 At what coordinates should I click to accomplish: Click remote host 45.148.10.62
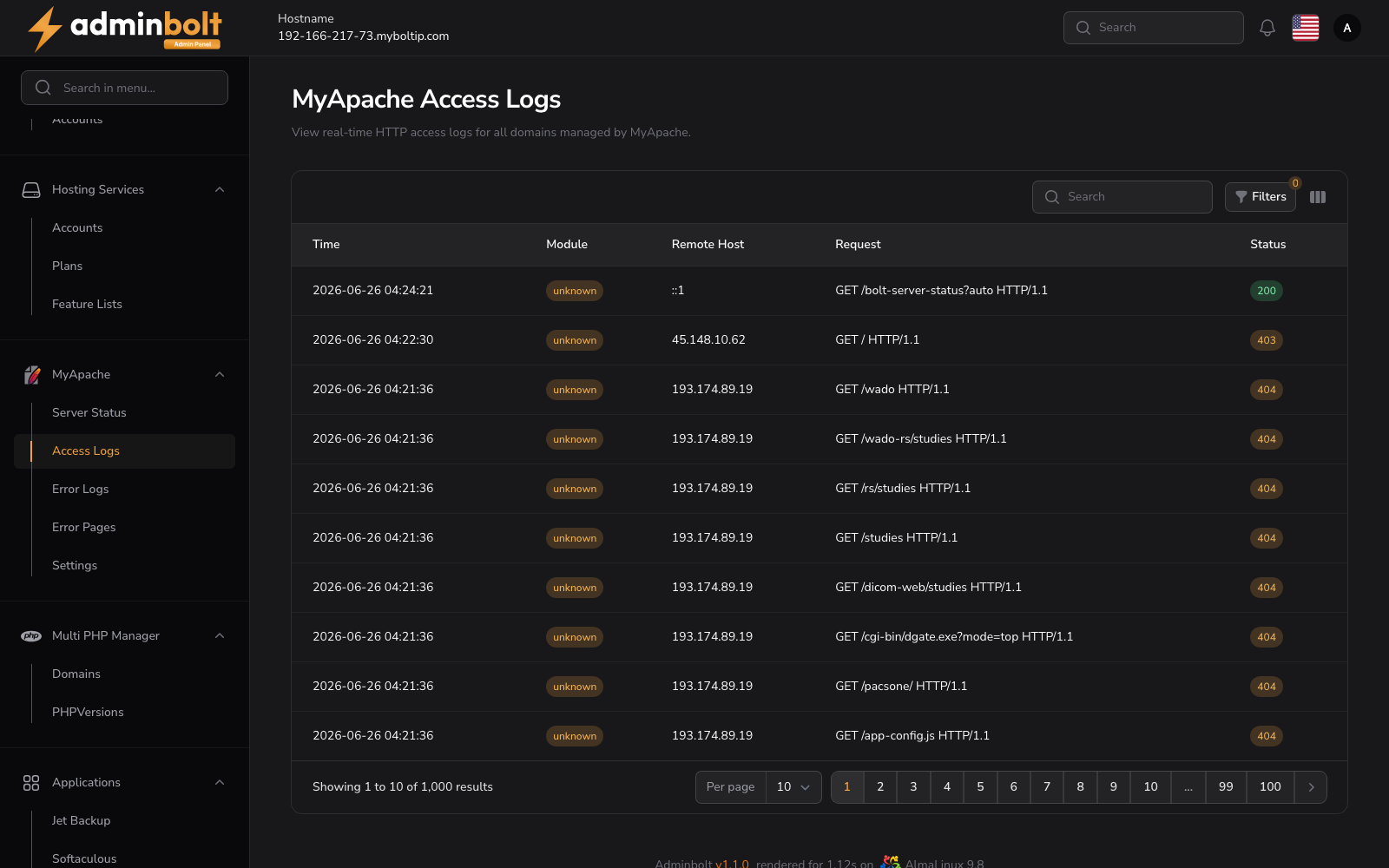pos(708,340)
